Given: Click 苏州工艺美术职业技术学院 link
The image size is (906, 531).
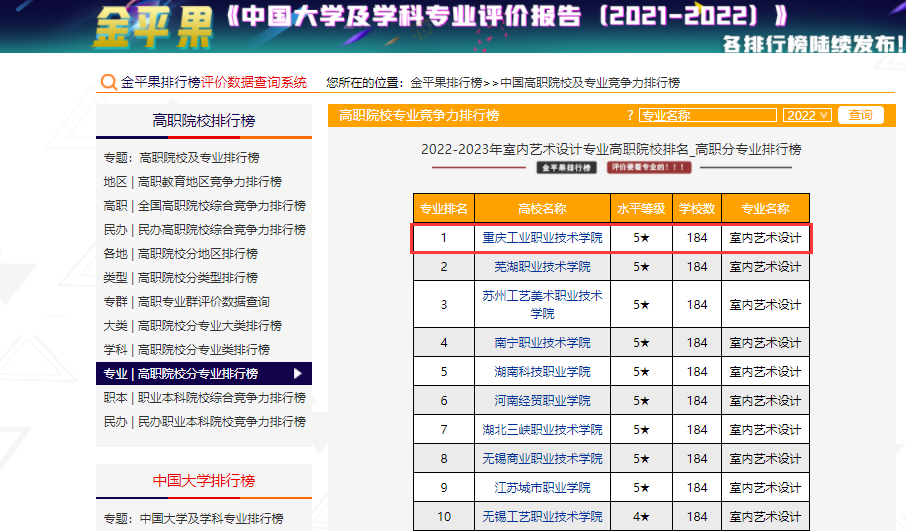Looking at the screenshot, I should pos(542,304).
